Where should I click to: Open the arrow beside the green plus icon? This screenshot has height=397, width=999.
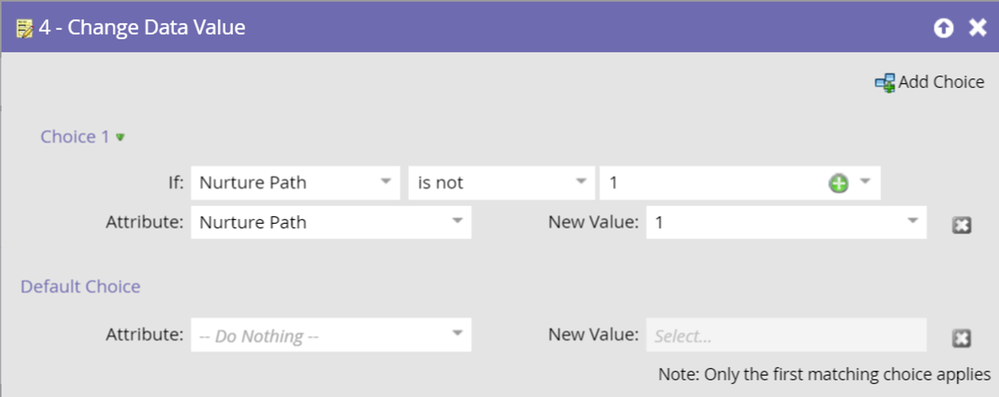point(865,182)
